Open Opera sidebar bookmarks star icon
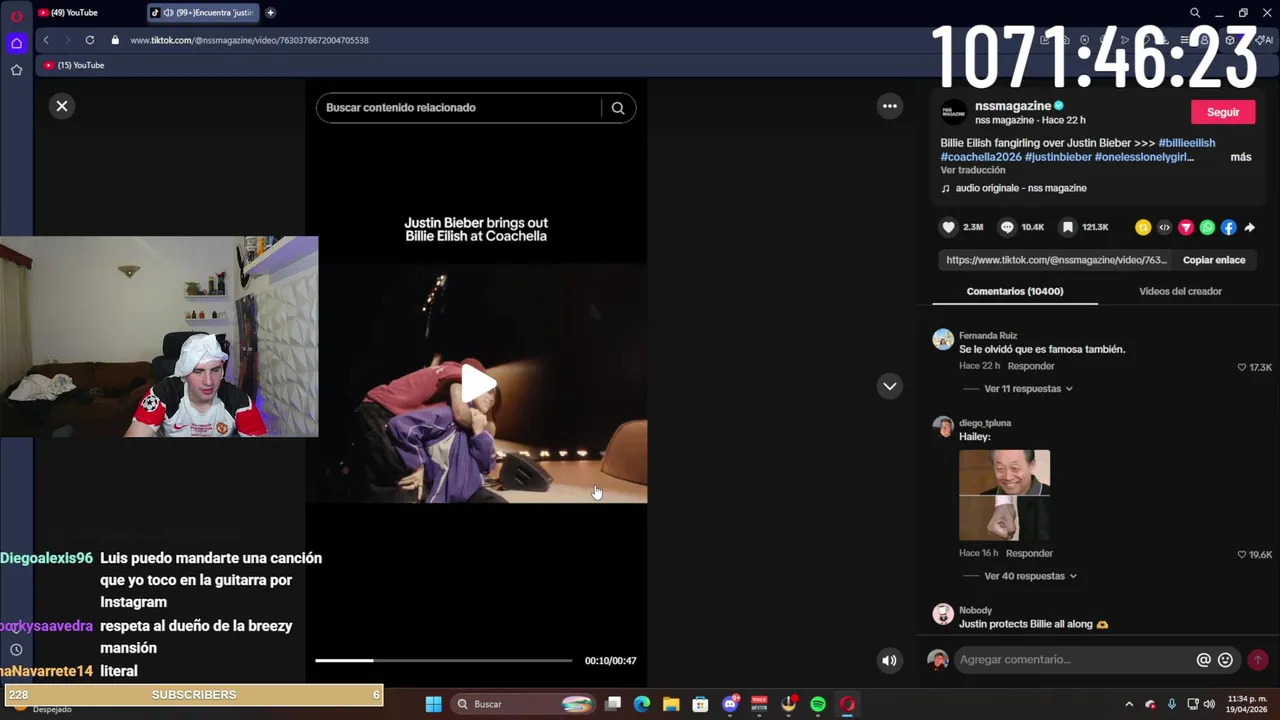 (x=16, y=70)
